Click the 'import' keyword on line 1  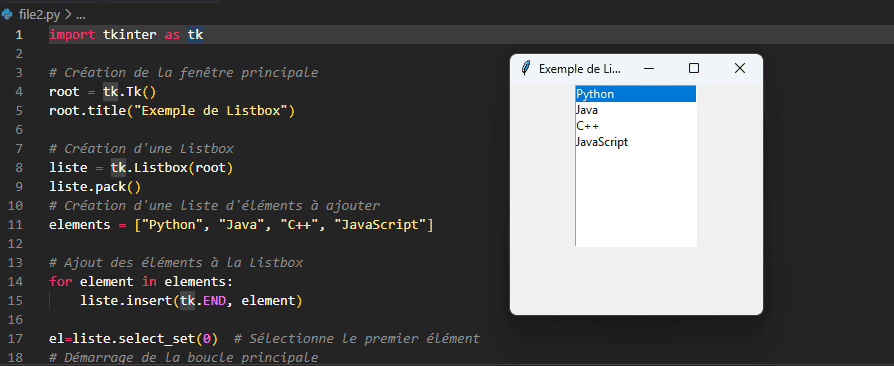point(72,35)
